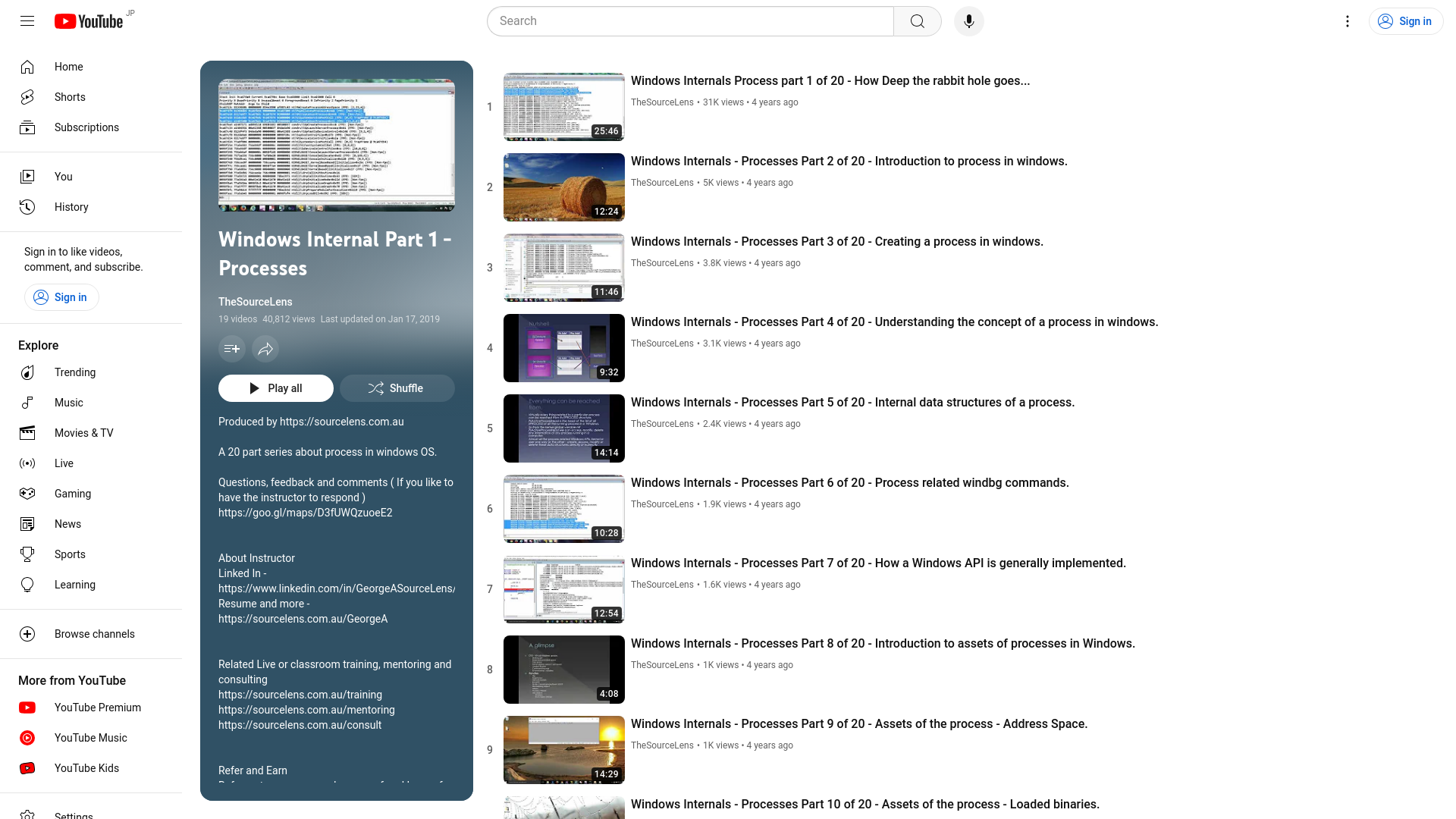Open Subscriptions in the sidebar
The height and width of the screenshot is (819, 1456).
91,127
